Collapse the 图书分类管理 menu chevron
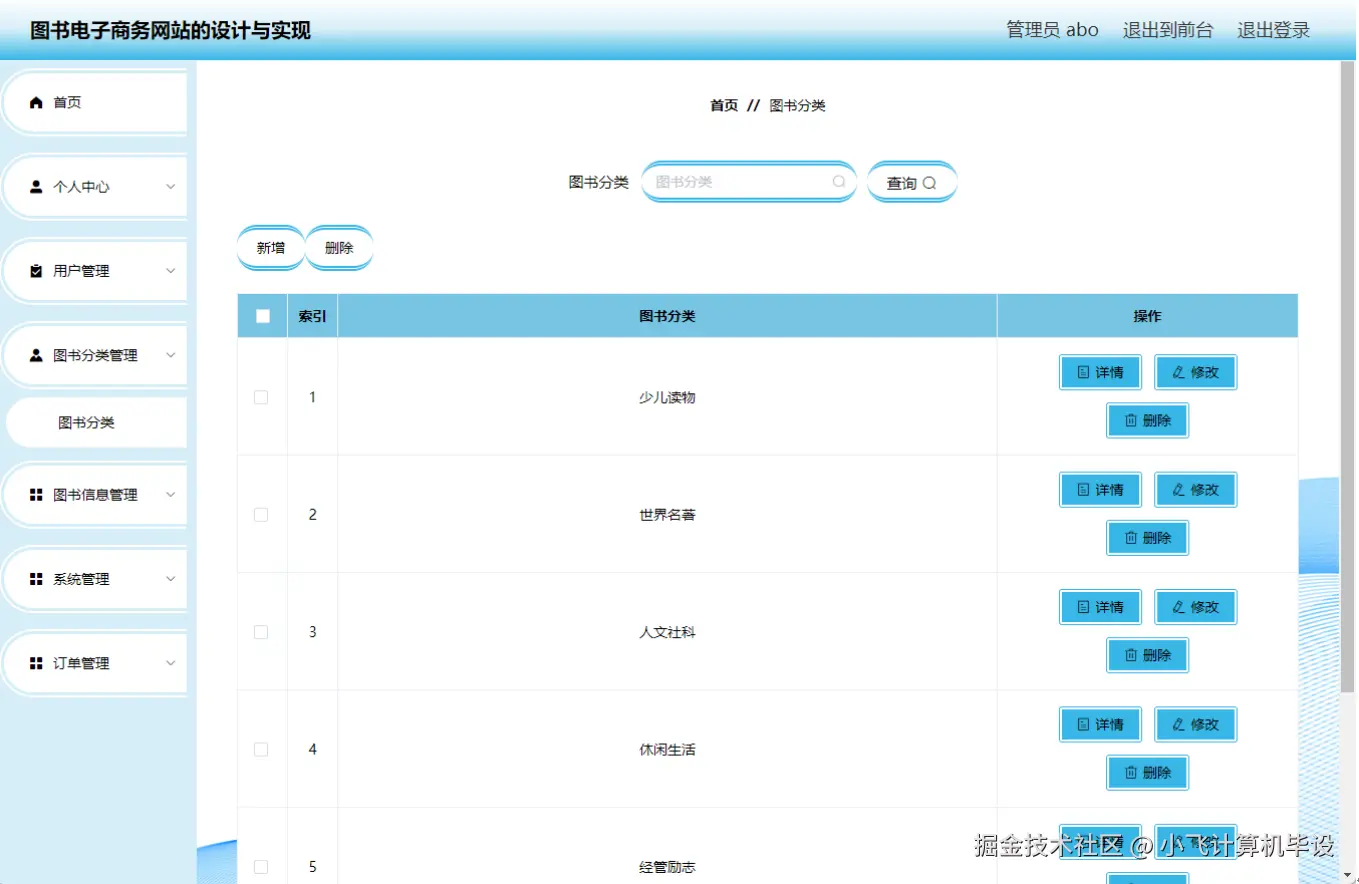Image resolution: width=1359 pixels, height=884 pixels. (x=170, y=355)
